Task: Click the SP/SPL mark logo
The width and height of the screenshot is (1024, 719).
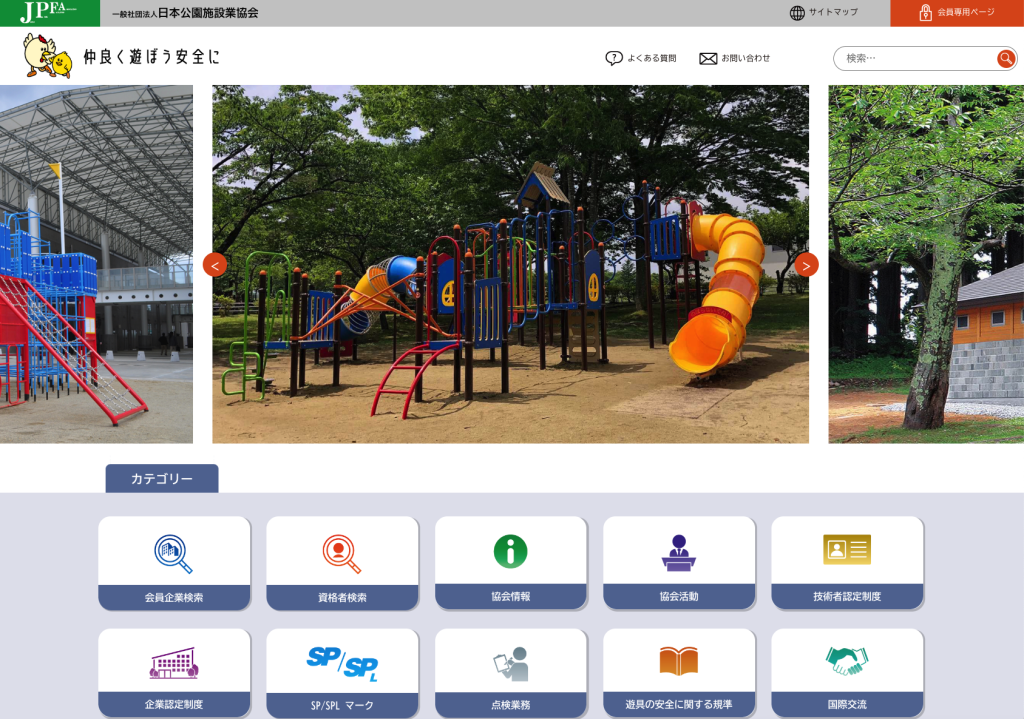Action: pos(342,663)
